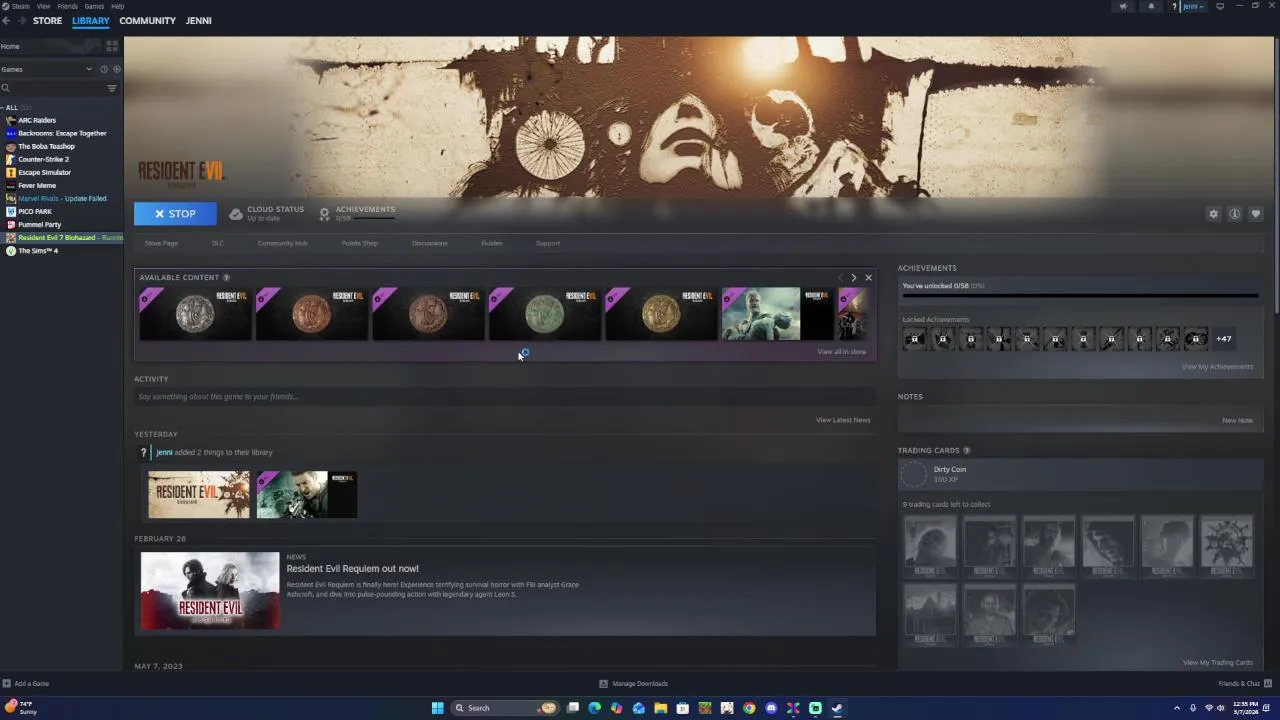The width and height of the screenshot is (1280, 720).
Task: Open the Support link
Action: 548,243
